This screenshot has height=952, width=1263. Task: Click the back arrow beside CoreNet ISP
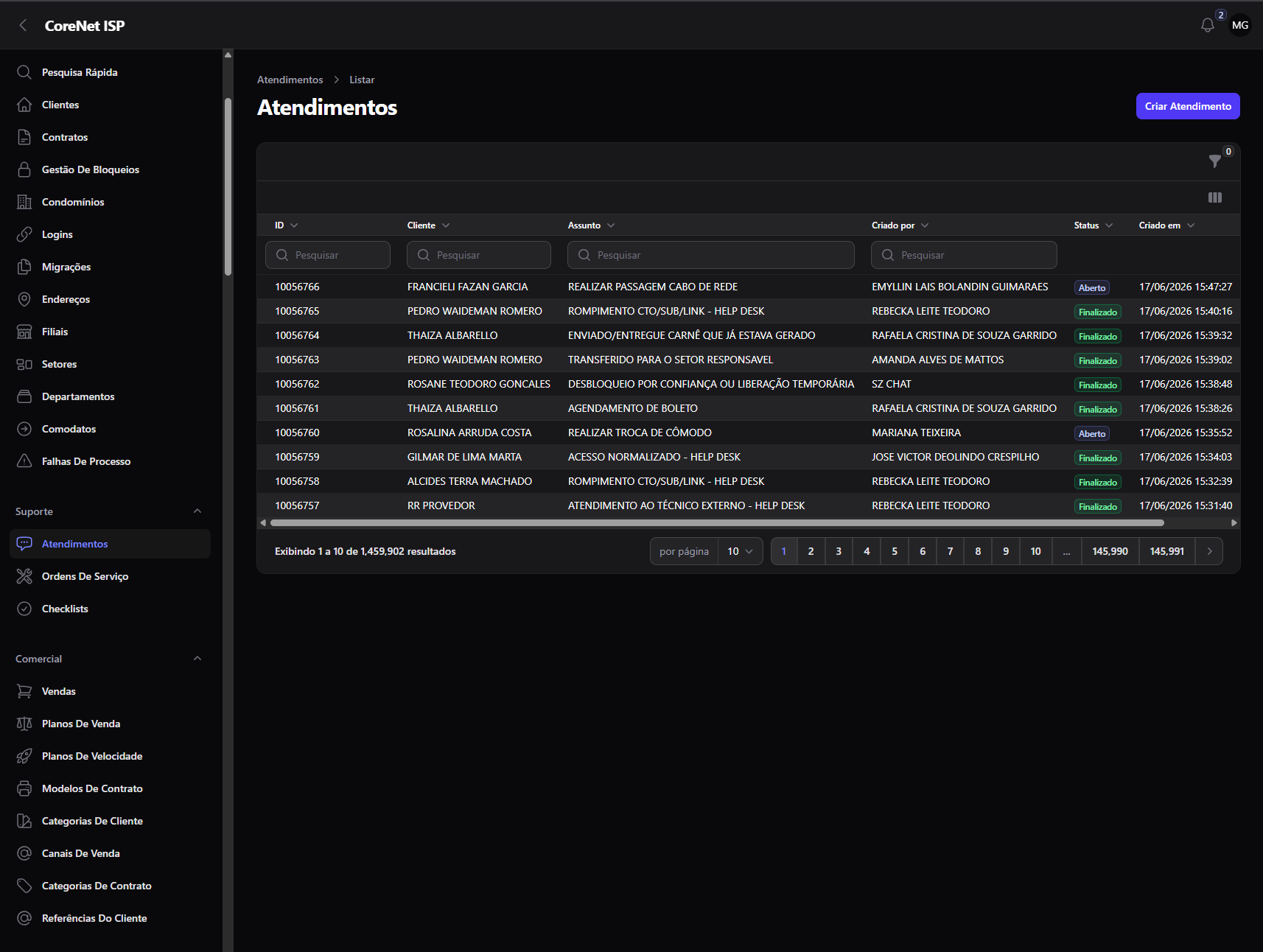click(x=23, y=25)
